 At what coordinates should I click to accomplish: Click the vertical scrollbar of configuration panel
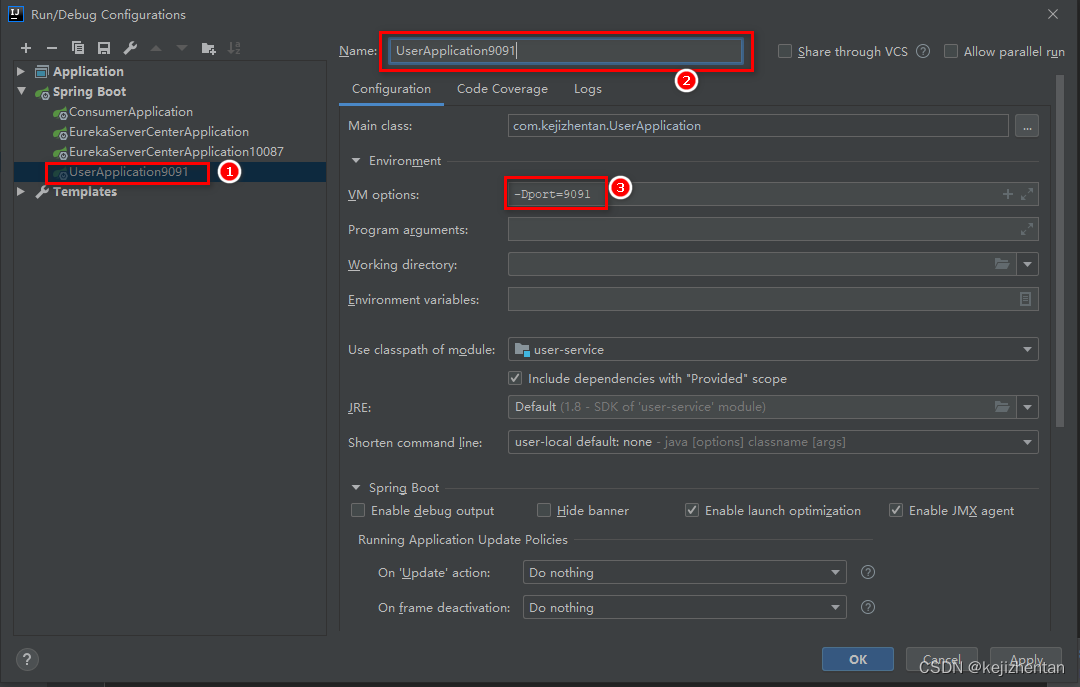point(1059,252)
